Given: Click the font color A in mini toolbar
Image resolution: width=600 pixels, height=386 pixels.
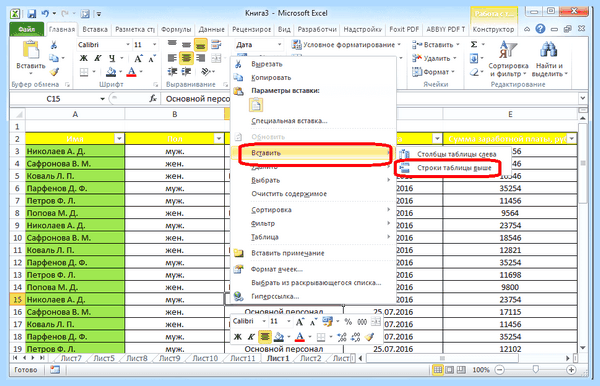Looking at the screenshot, I should point(300,337).
